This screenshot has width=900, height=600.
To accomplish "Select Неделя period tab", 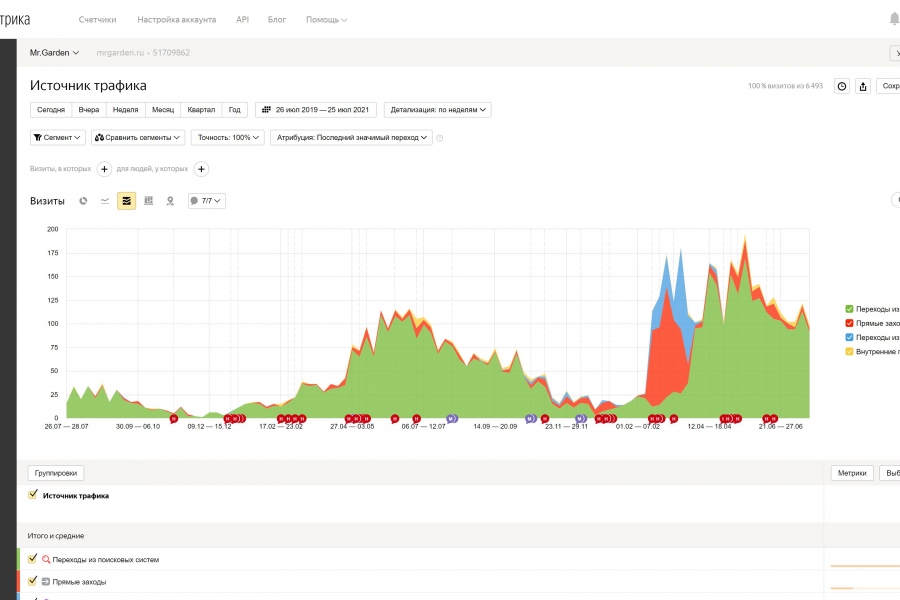I will 126,110.
